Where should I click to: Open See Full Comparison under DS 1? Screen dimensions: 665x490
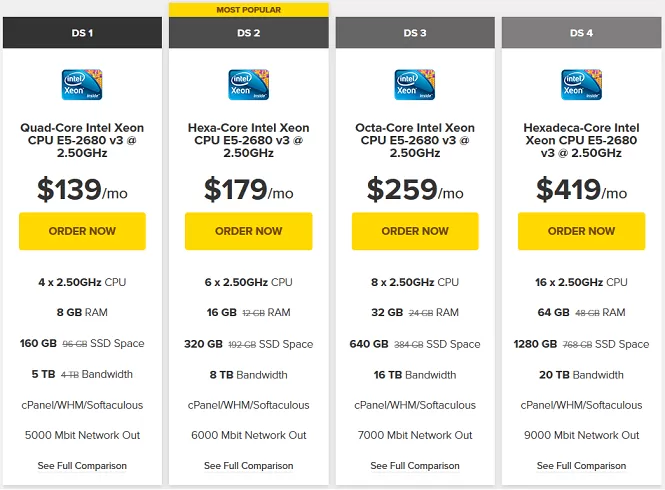82,466
